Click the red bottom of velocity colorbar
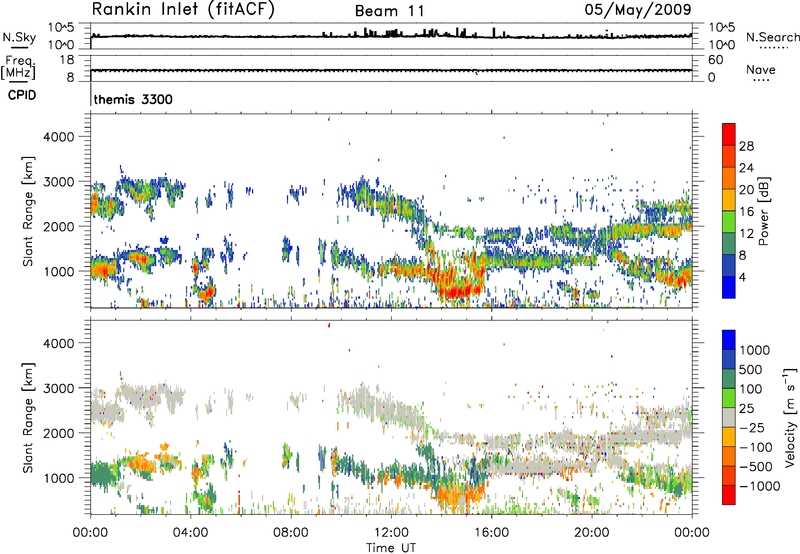800x554 pixels. pos(729,495)
